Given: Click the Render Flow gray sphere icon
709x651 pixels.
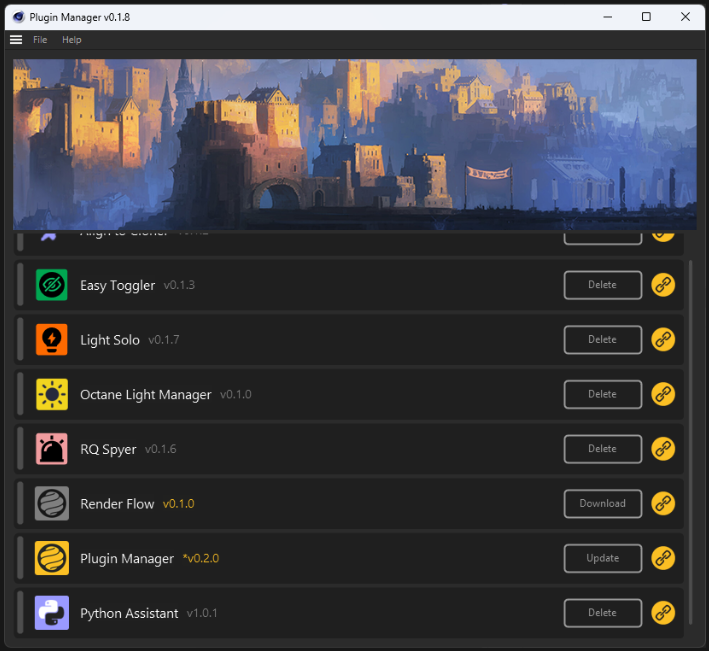Looking at the screenshot, I should (x=52, y=504).
